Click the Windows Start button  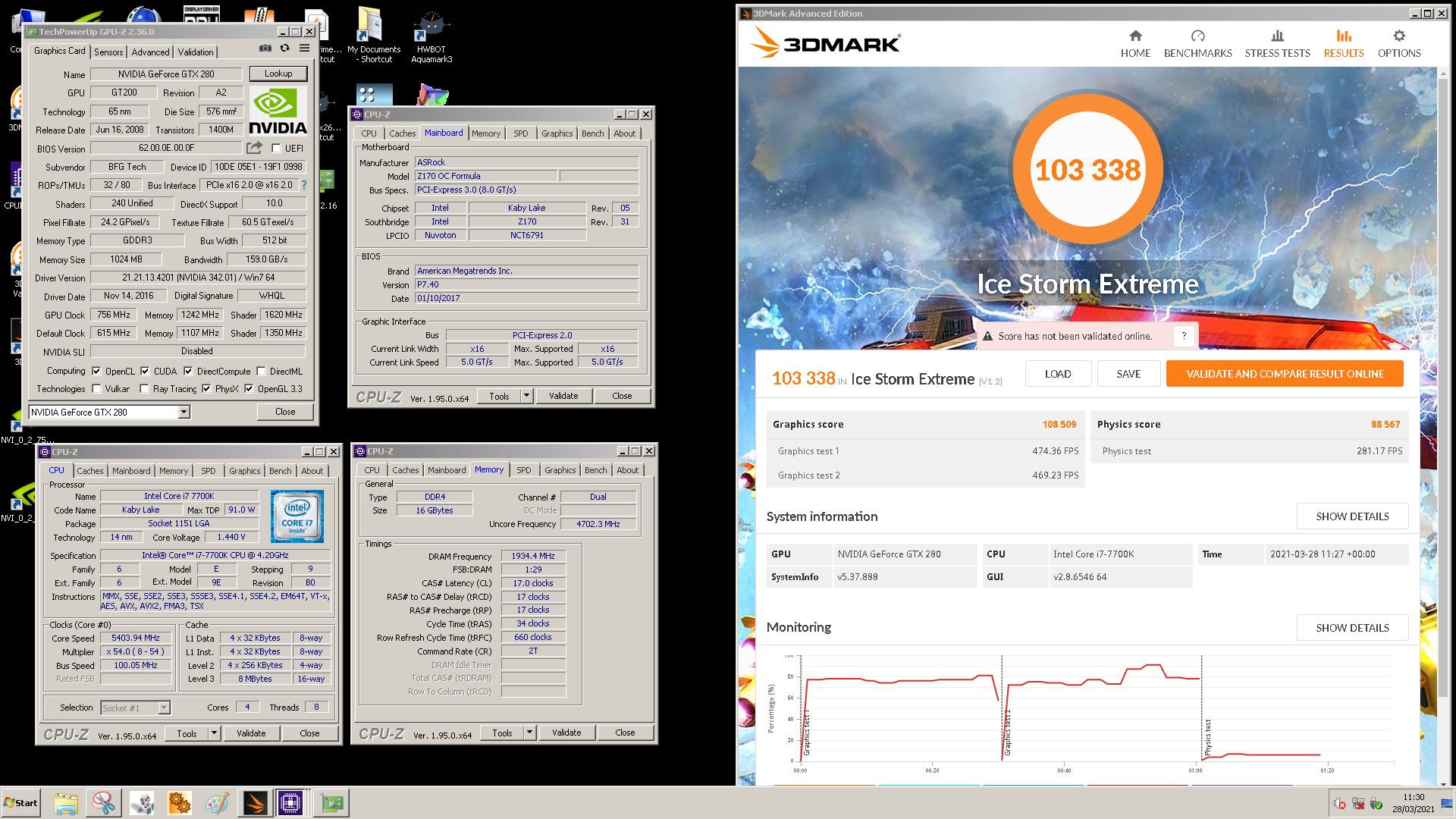[x=20, y=803]
